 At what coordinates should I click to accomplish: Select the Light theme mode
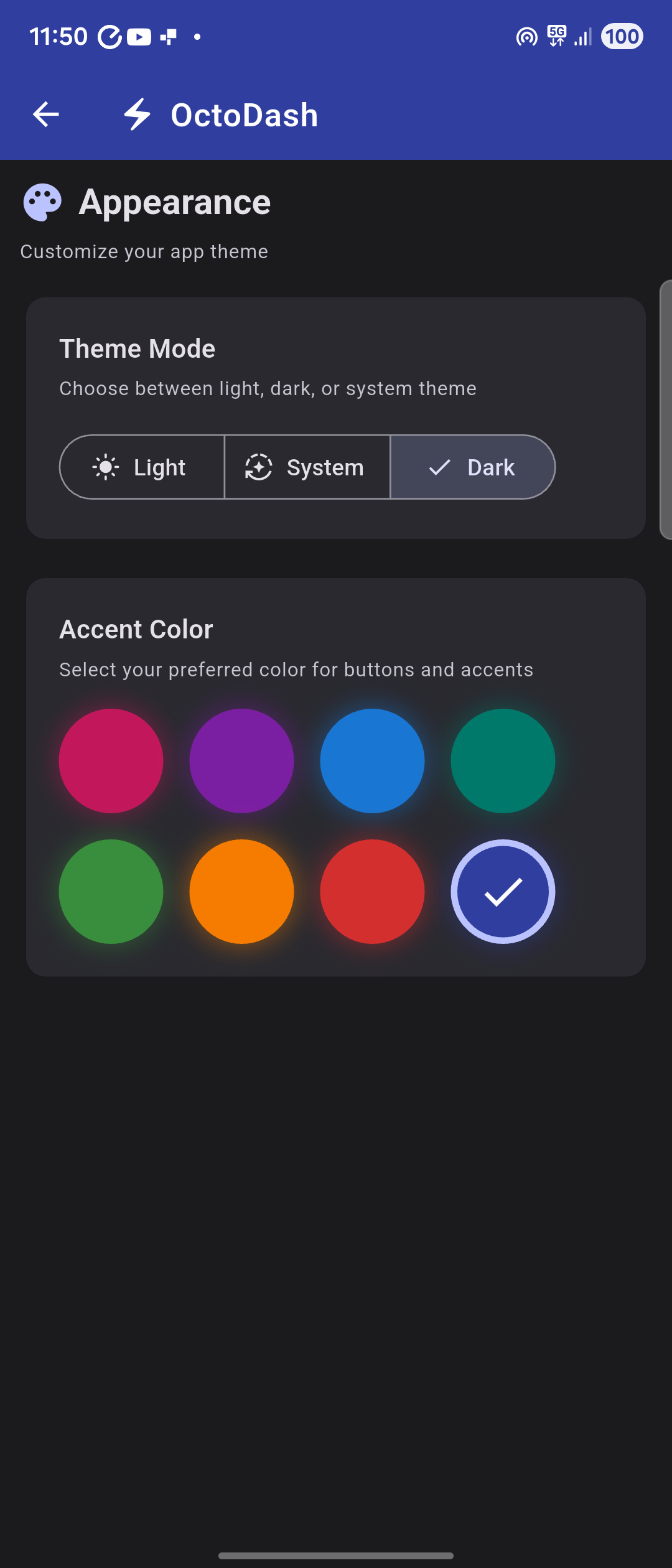pos(142,467)
